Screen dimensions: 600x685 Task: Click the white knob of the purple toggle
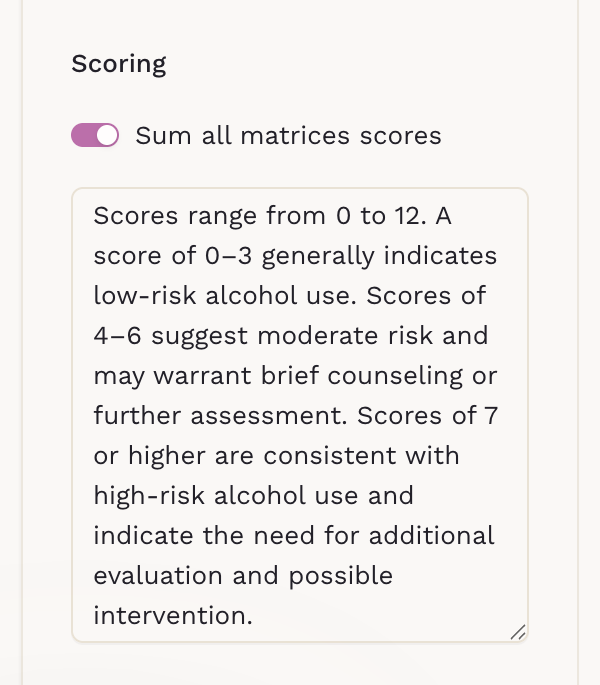107,135
